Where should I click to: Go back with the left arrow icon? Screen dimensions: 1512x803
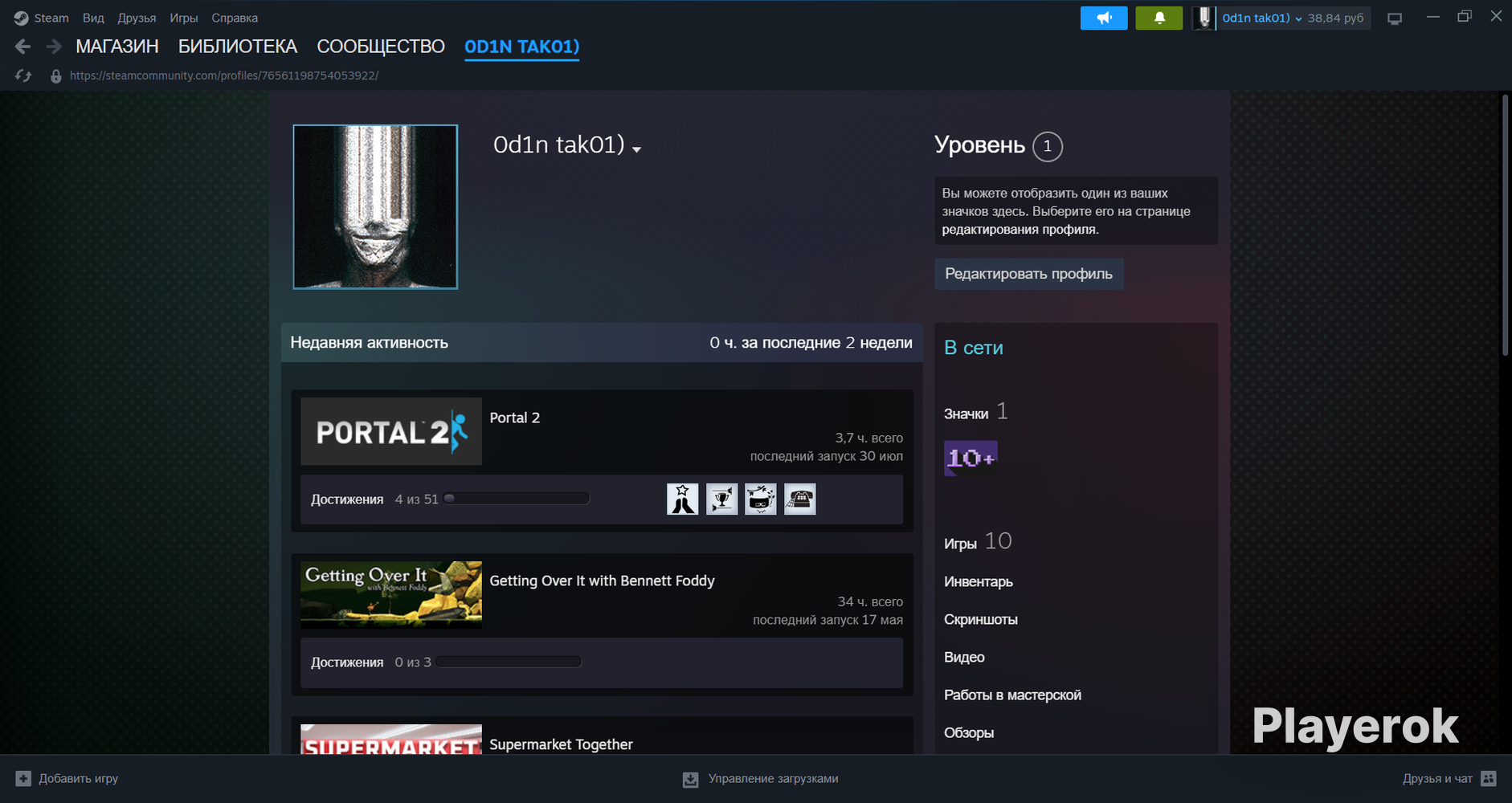22,47
